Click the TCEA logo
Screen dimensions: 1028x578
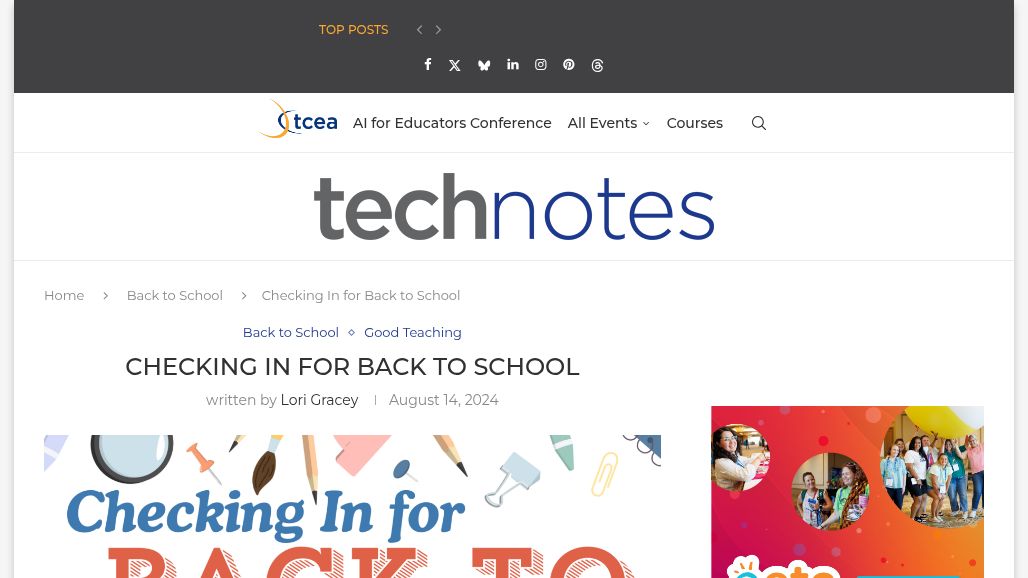coord(297,120)
